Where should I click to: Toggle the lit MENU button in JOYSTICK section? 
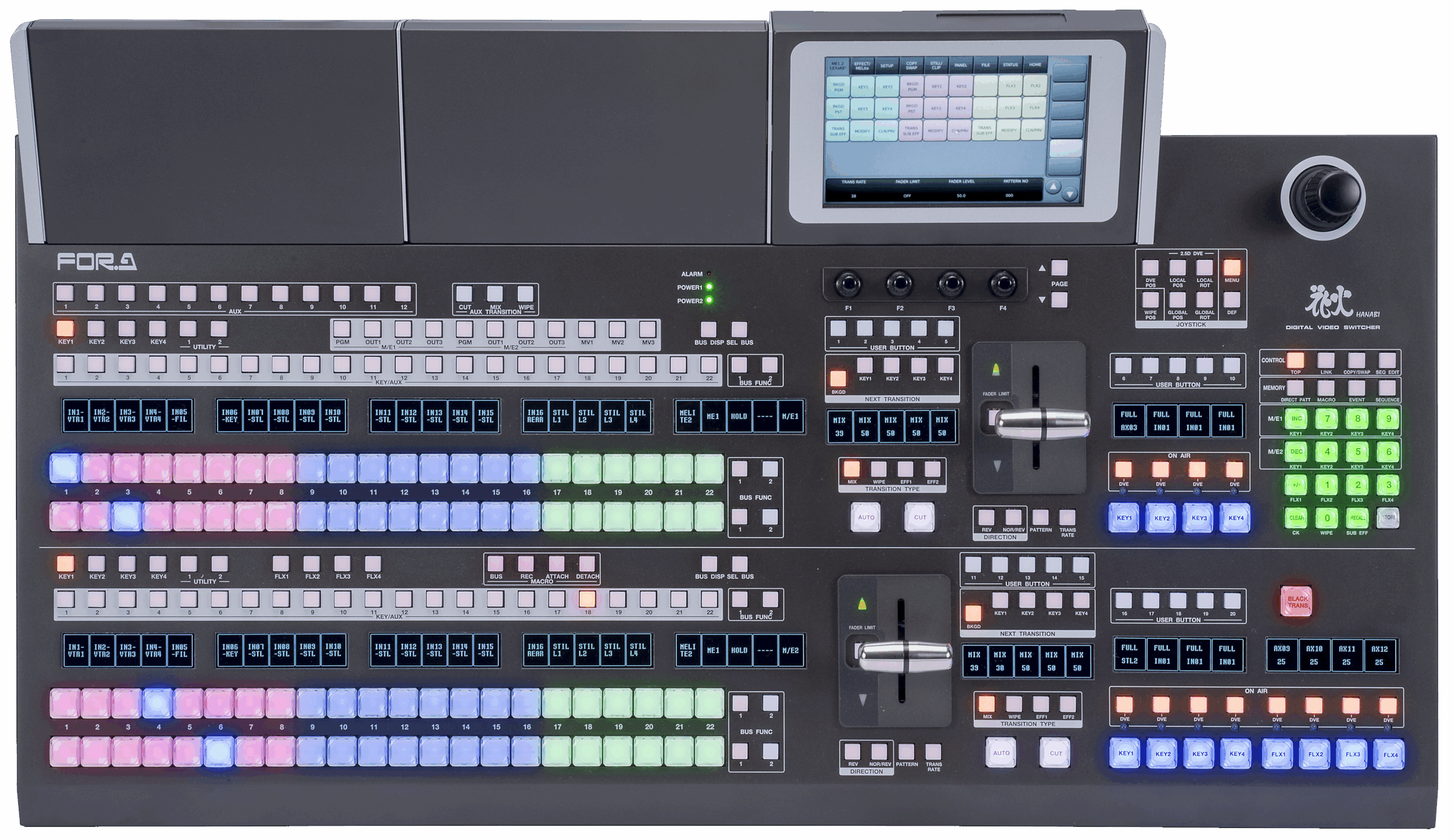(1231, 268)
